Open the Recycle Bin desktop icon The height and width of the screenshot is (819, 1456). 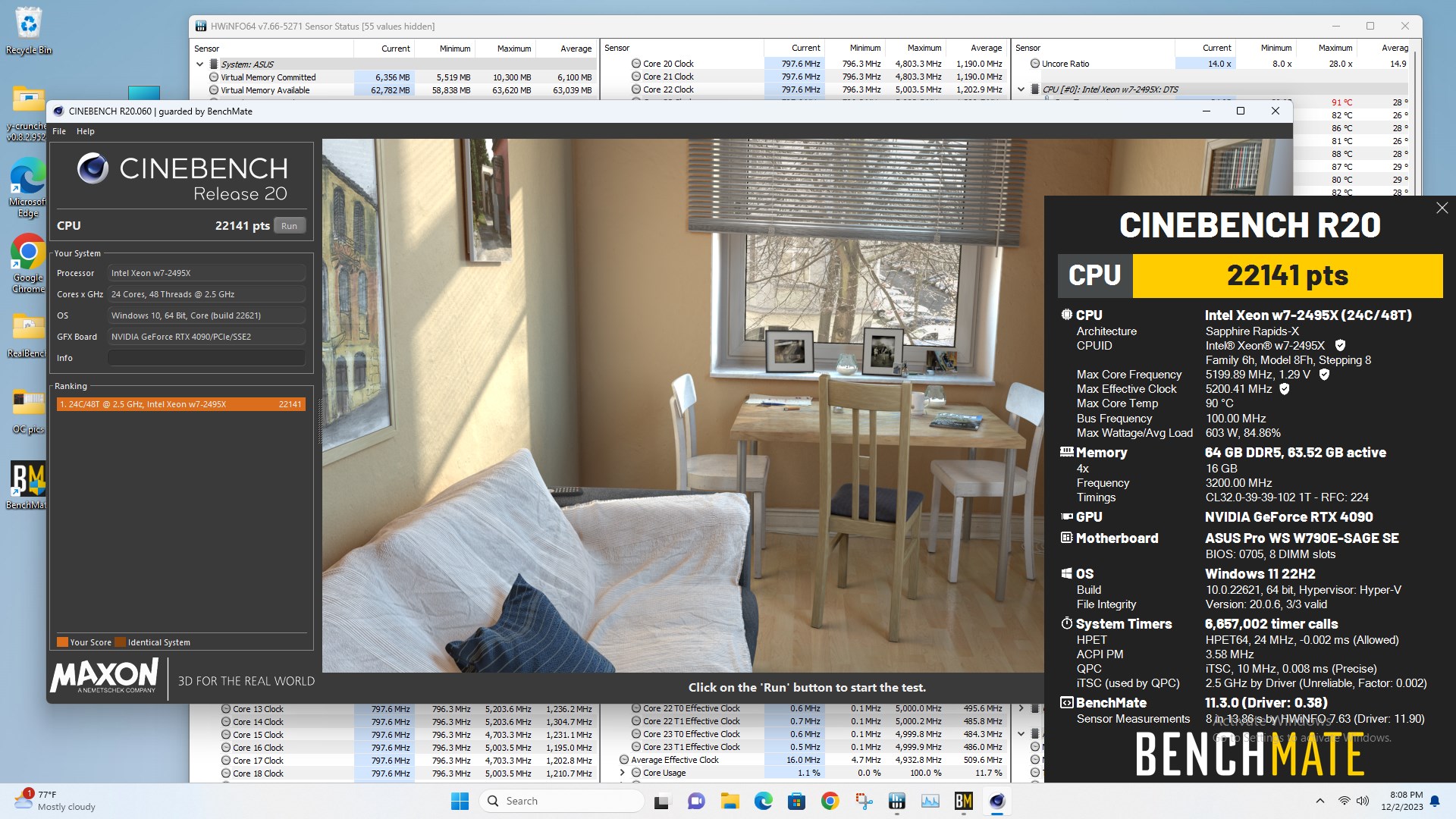pos(29,32)
